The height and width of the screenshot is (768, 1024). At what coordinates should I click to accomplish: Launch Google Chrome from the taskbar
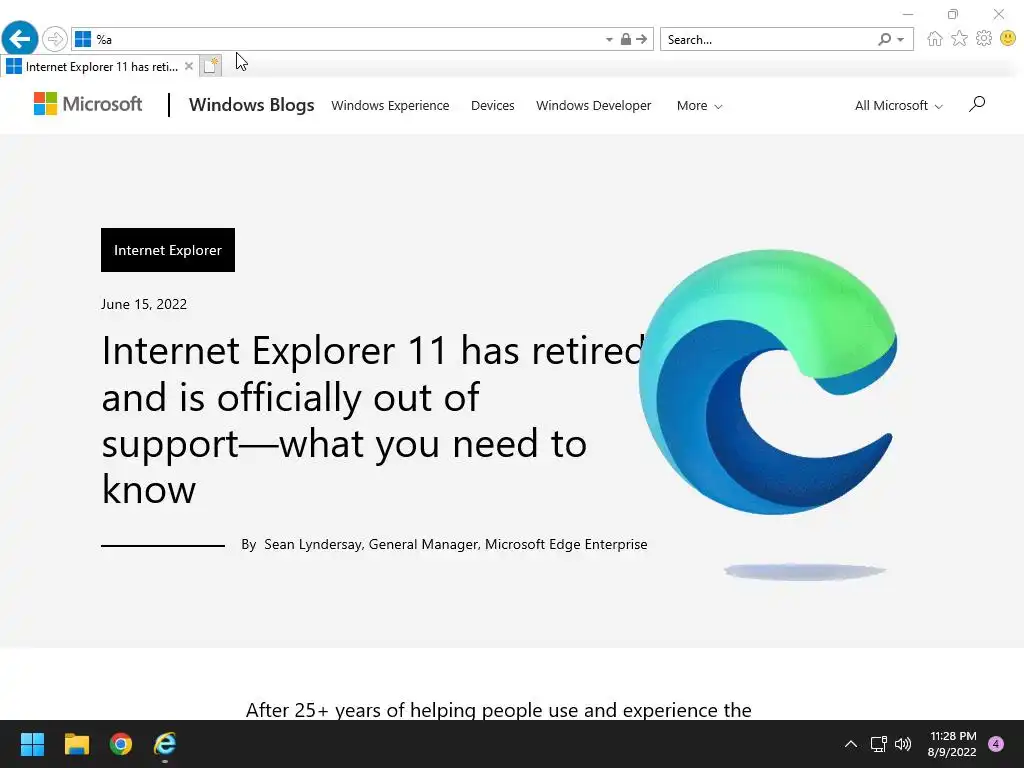click(x=121, y=744)
